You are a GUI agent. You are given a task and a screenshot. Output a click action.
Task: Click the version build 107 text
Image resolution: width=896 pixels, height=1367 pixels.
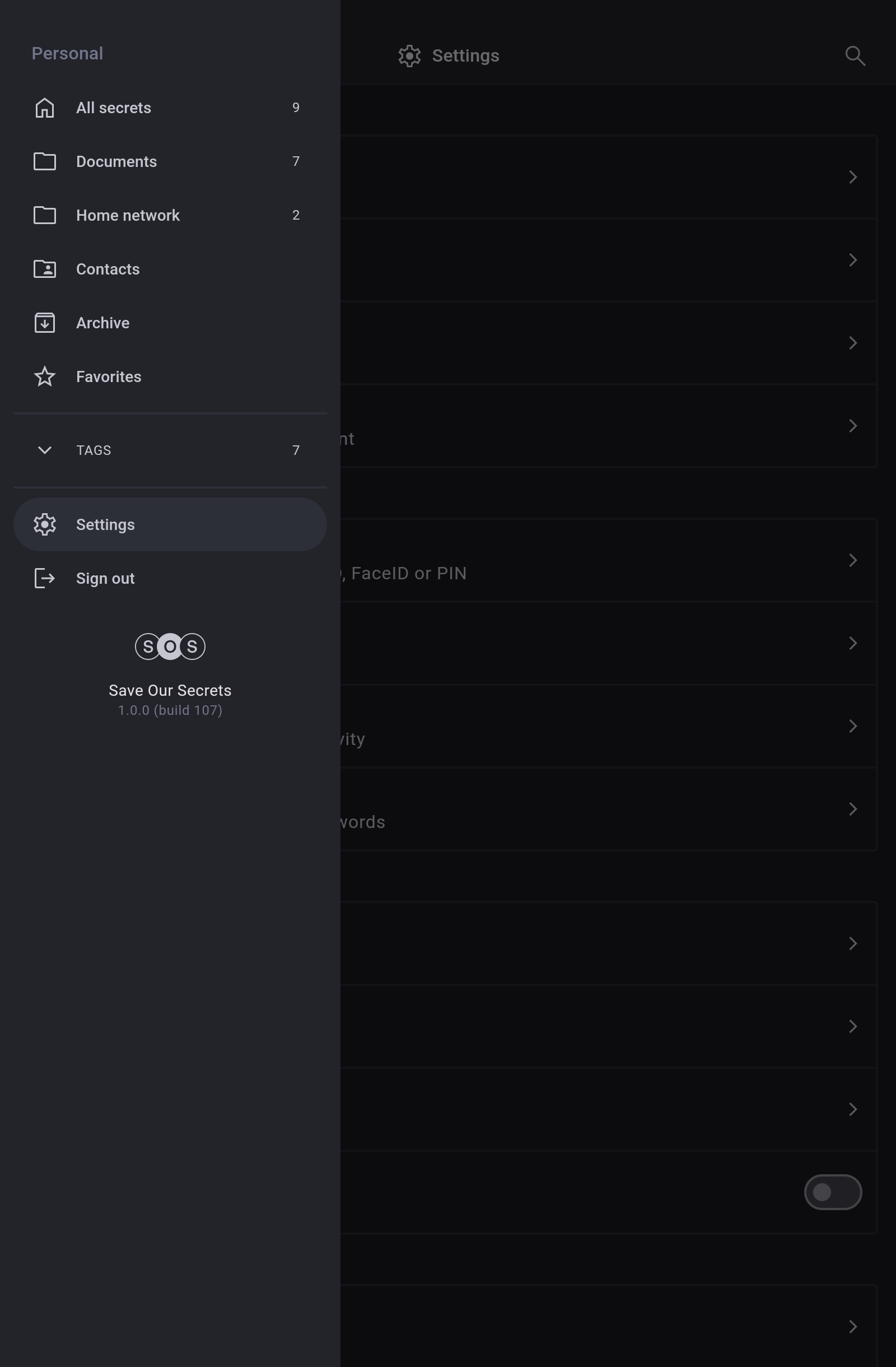click(x=170, y=710)
